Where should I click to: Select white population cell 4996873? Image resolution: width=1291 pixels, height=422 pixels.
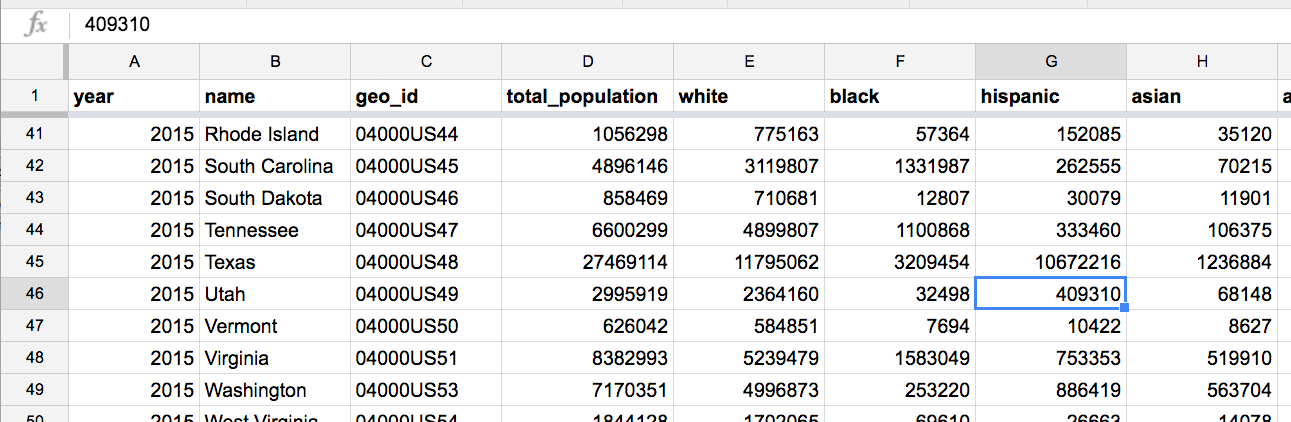(x=749, y=390)
